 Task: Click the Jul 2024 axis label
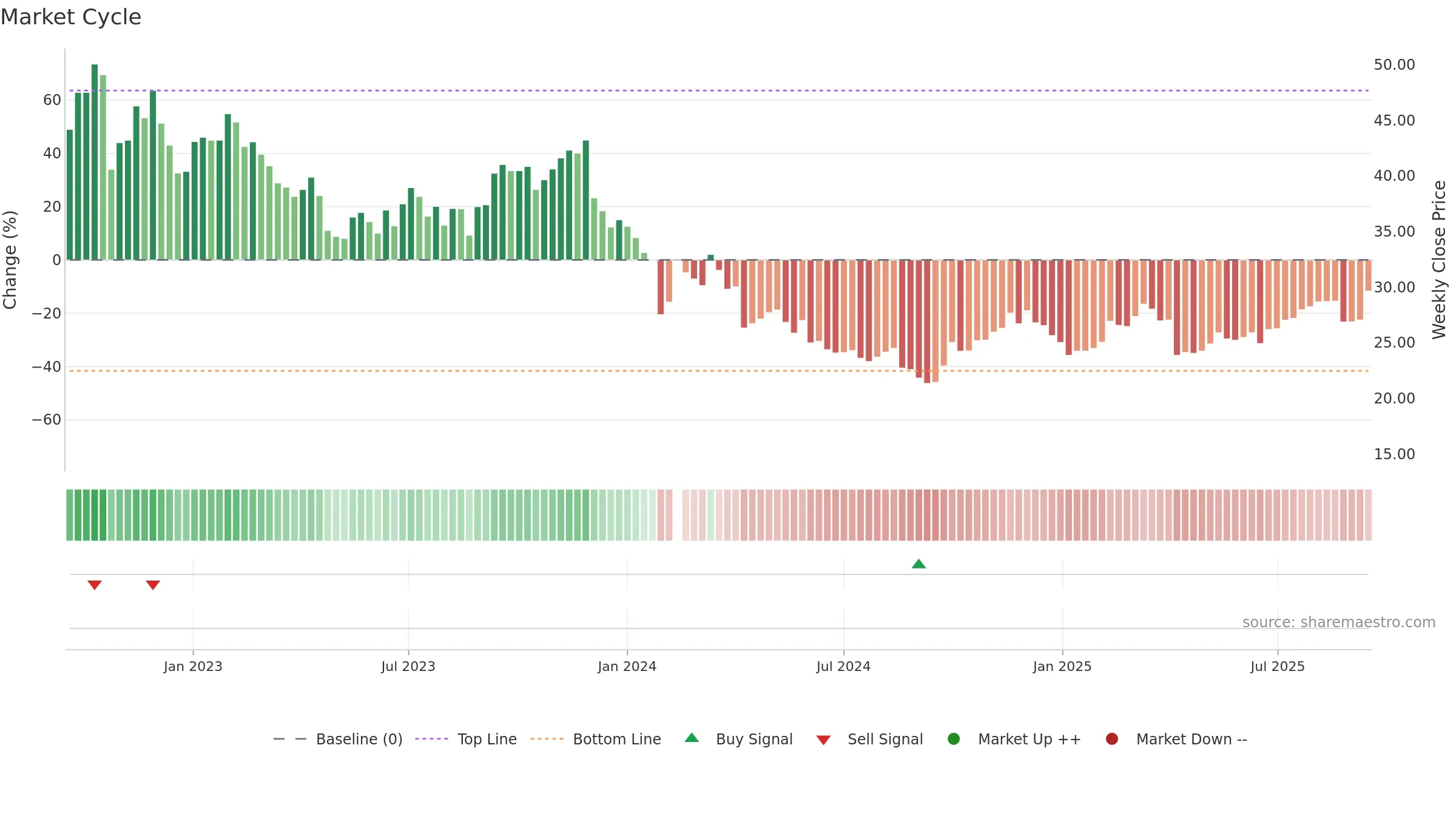pyautogui.click(x=843, y=667)
